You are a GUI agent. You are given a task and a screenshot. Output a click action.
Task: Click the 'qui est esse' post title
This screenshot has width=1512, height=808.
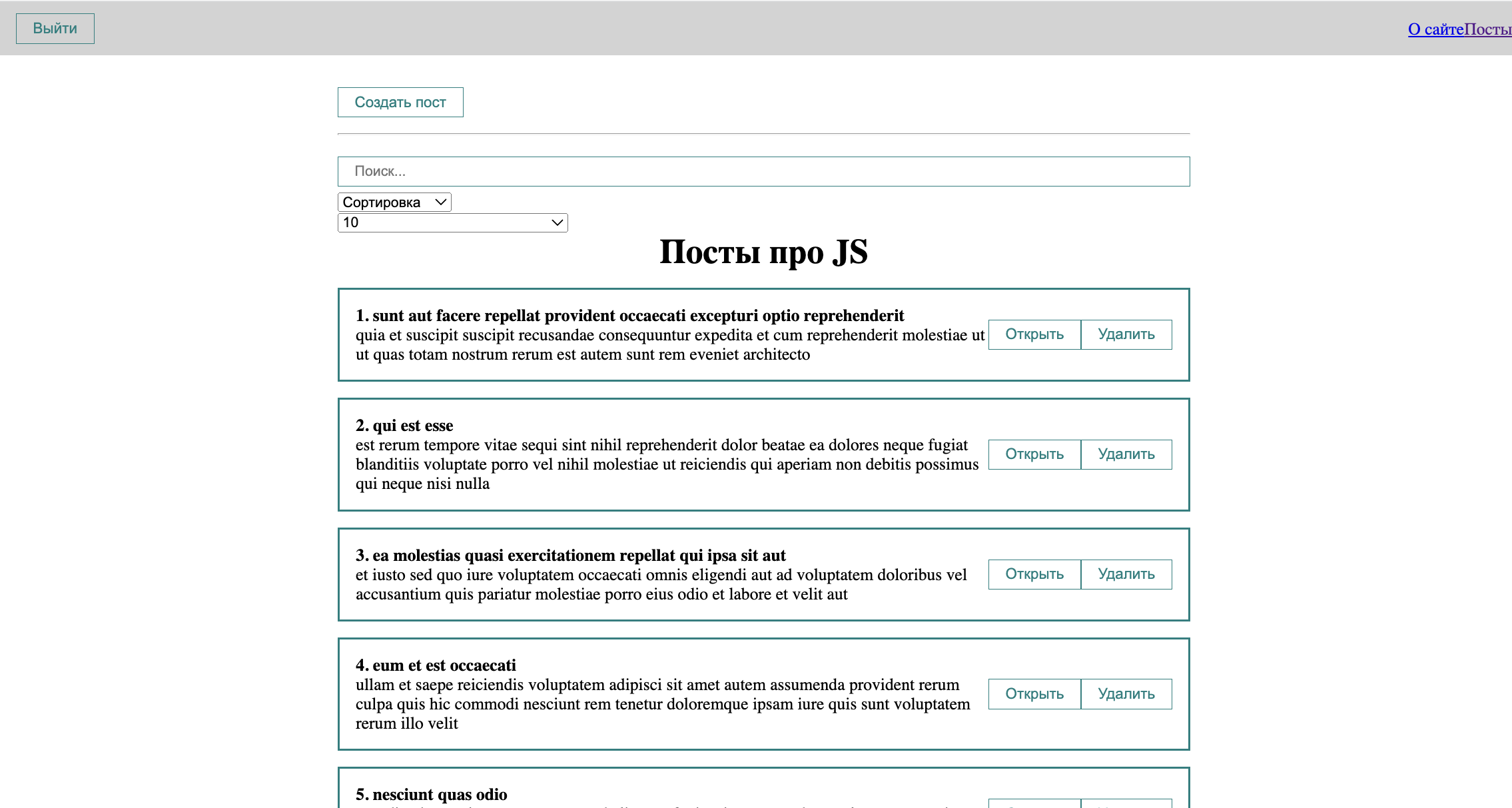click(x=404, y=426)
